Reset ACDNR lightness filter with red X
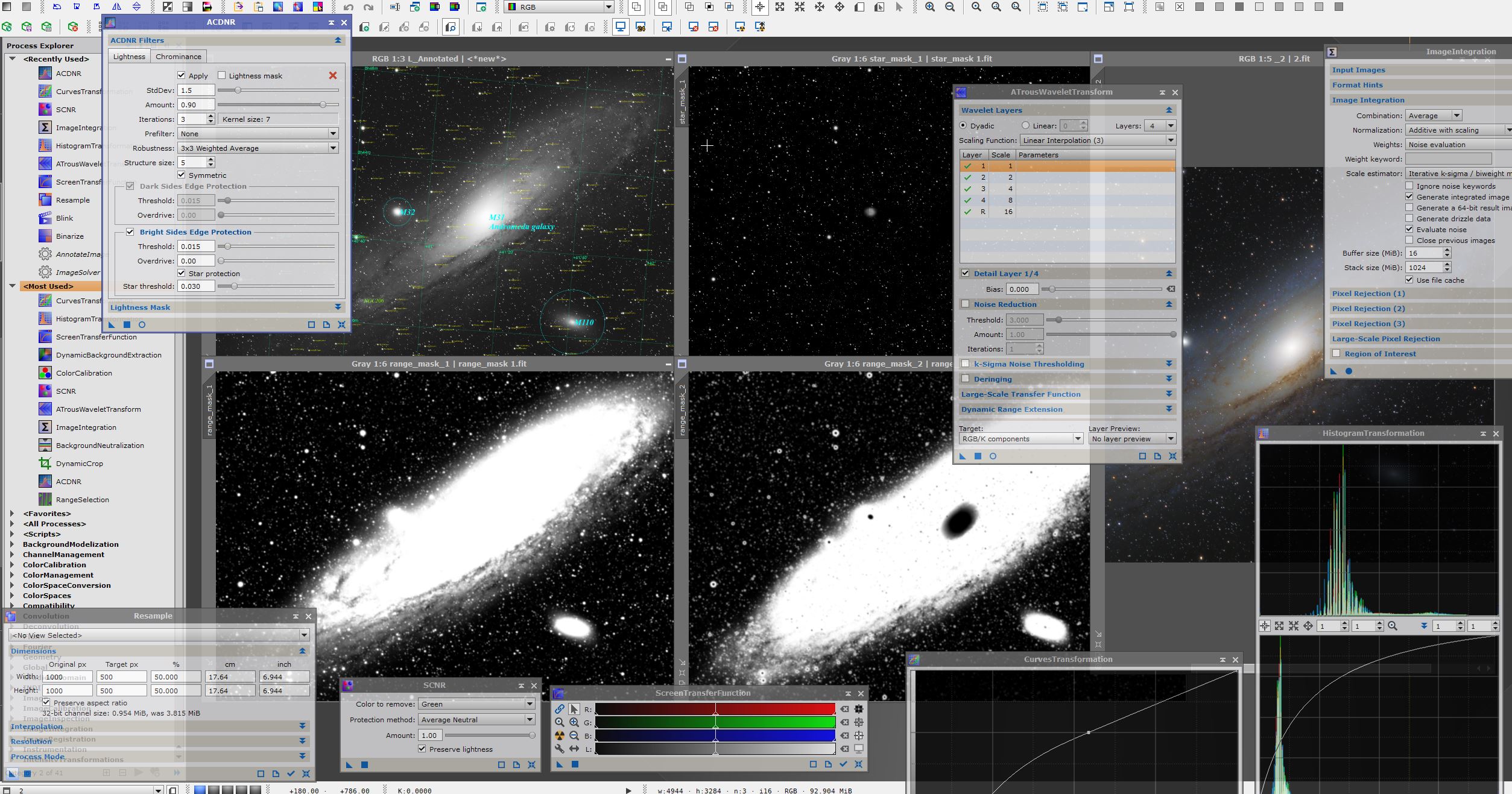The height and width of the screenshot is (794, 1512). point(333,75)
